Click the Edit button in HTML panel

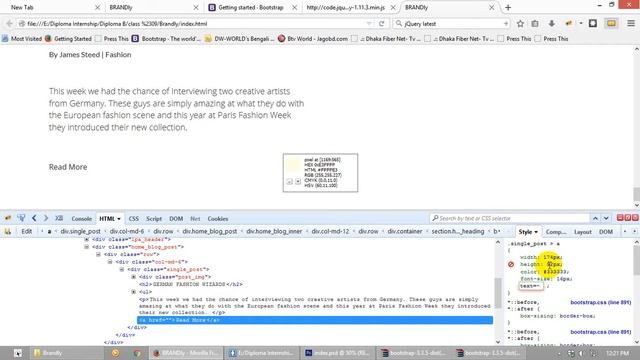(27, 231)
